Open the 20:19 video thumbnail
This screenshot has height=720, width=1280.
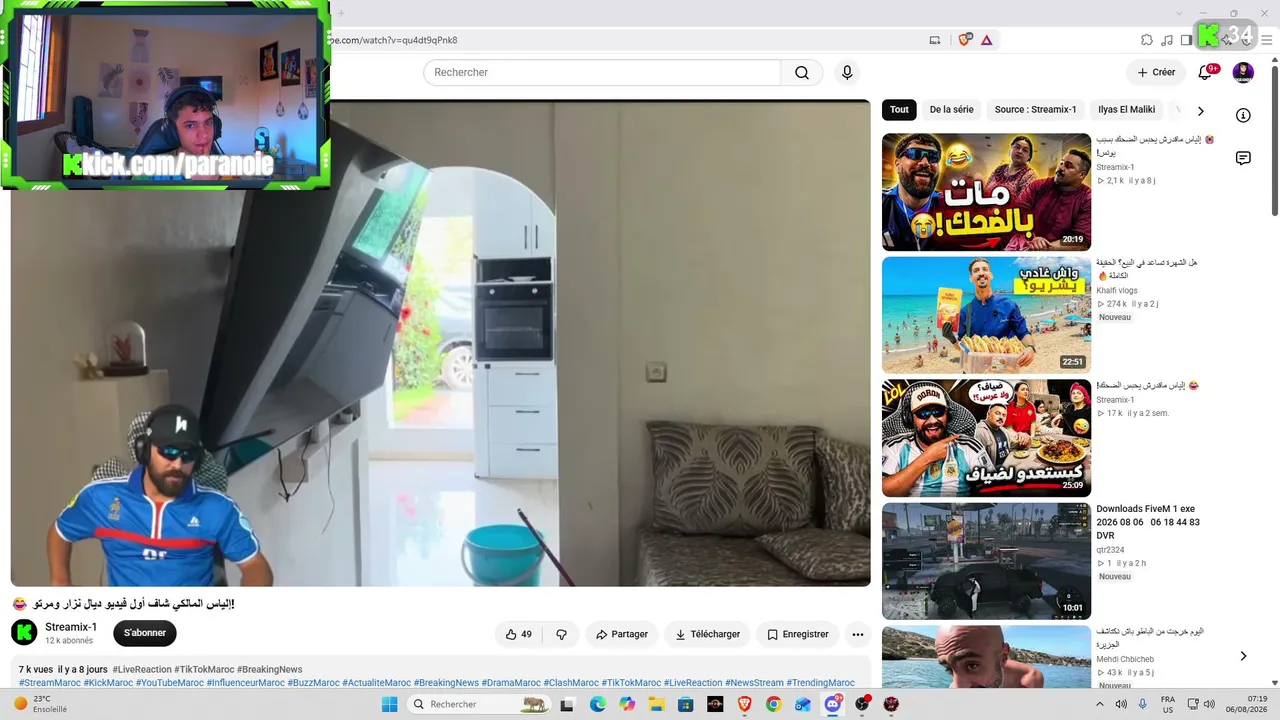[x=986, y=192]
